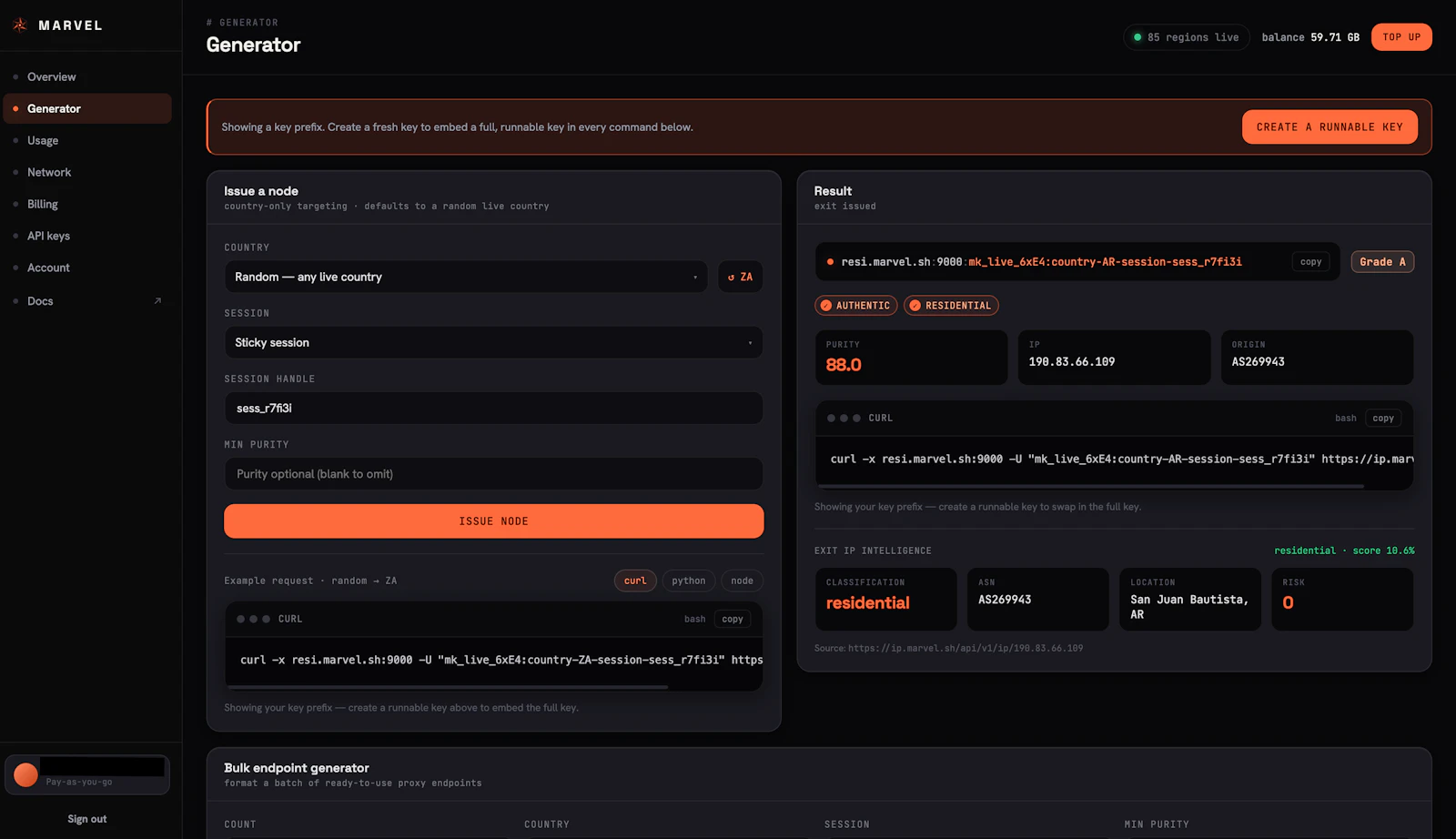Click location San Juan Bautista, AR

(x=1189, y=607)
